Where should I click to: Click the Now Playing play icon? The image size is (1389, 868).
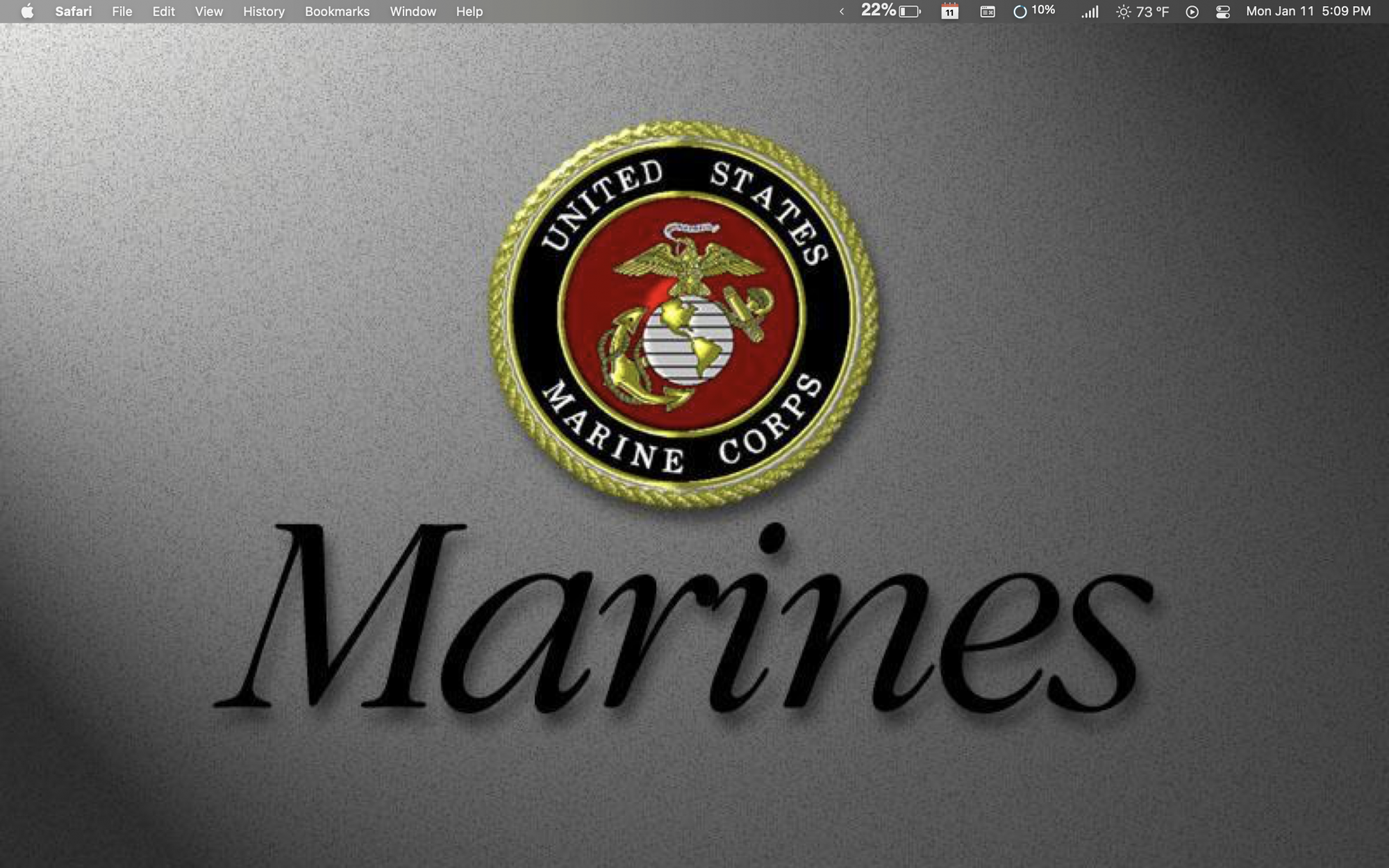1192,11
